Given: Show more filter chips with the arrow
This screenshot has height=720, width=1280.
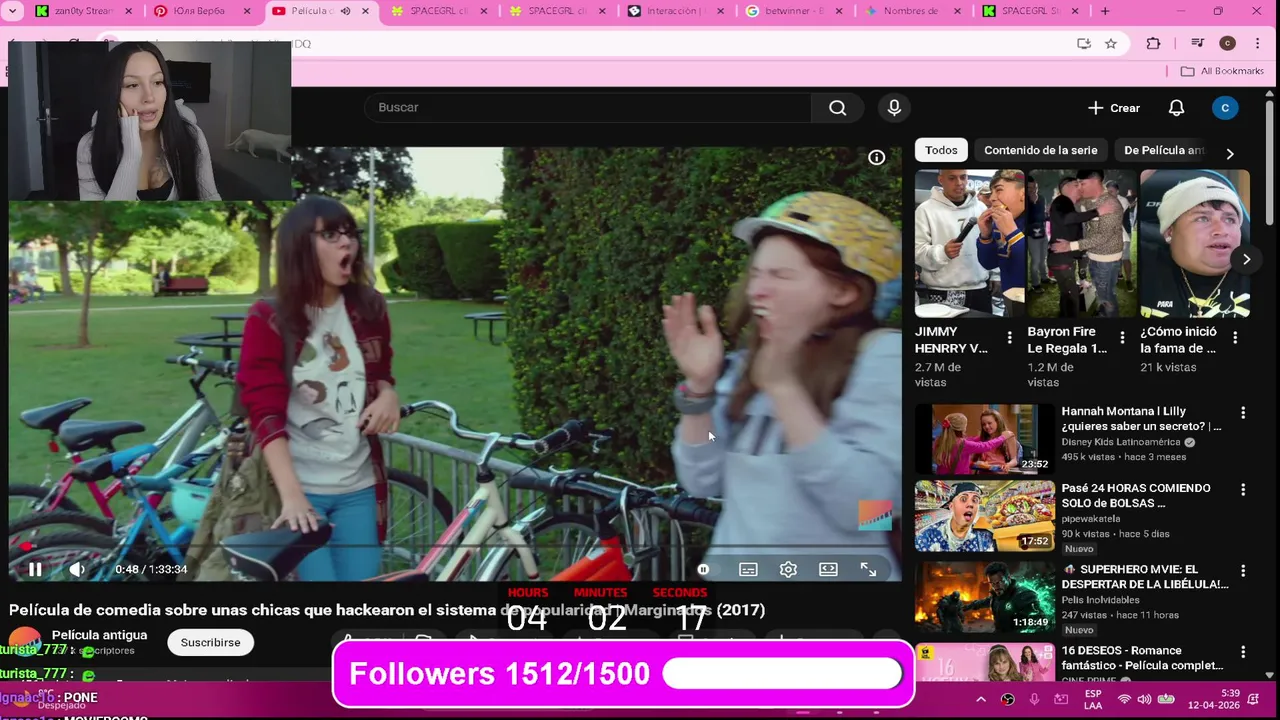Looking at the screenshot, I should pyautogui.click(x=1230, y=153).
